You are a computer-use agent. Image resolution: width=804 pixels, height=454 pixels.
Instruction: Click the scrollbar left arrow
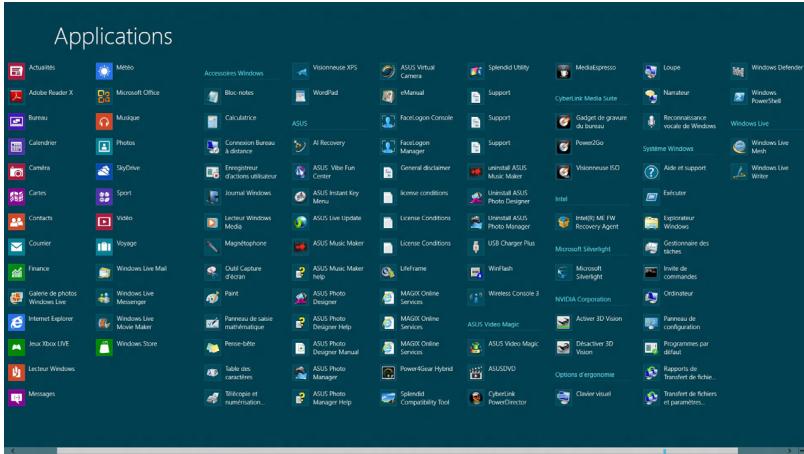pyautogui.click(x=13, y=450)
